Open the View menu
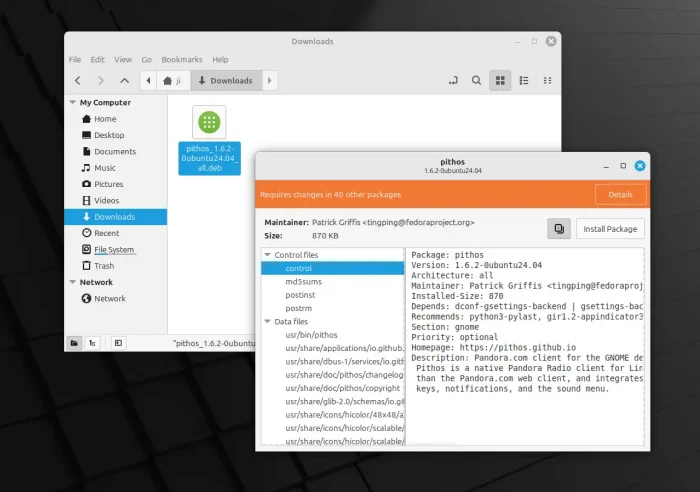This screenshot has height=492, width=700. (x=123, y=59)
